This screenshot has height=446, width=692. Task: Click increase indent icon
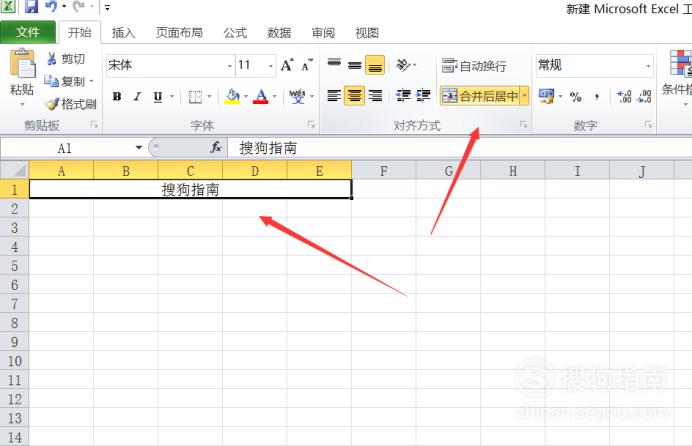[423, 95]
